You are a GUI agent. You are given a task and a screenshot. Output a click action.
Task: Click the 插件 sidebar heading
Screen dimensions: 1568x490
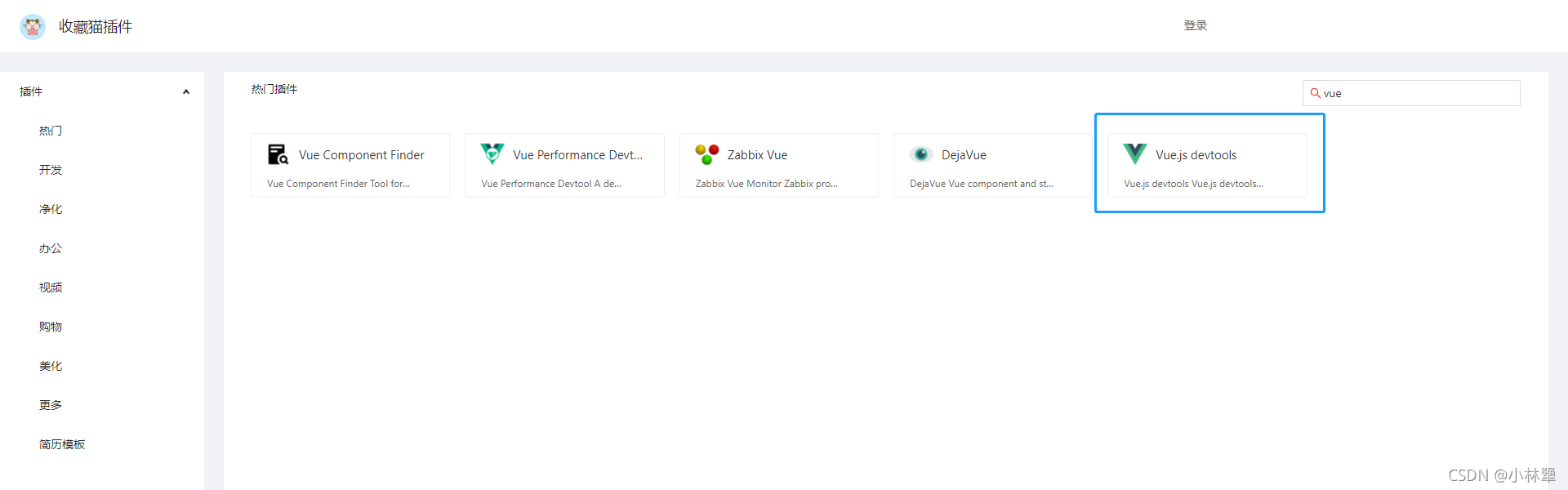coord(31,91)
